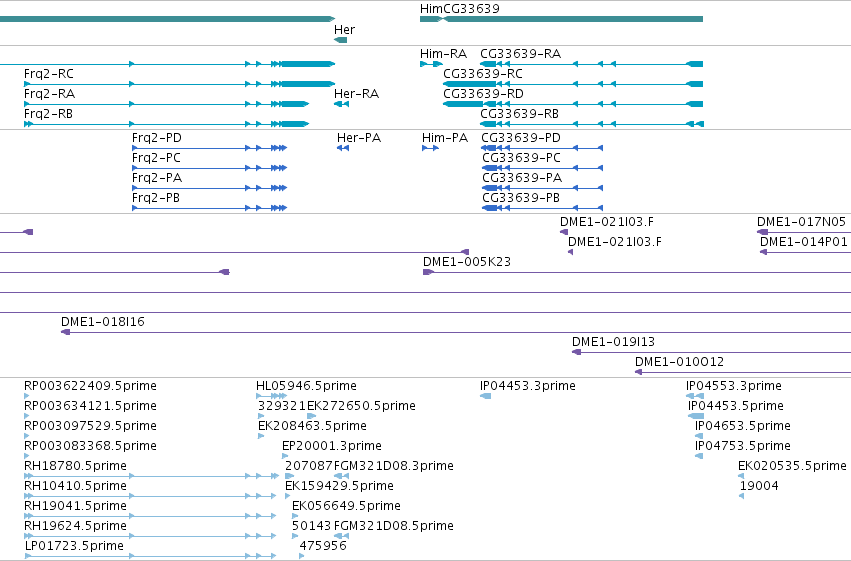Click the Her gene label

[344, 30]
